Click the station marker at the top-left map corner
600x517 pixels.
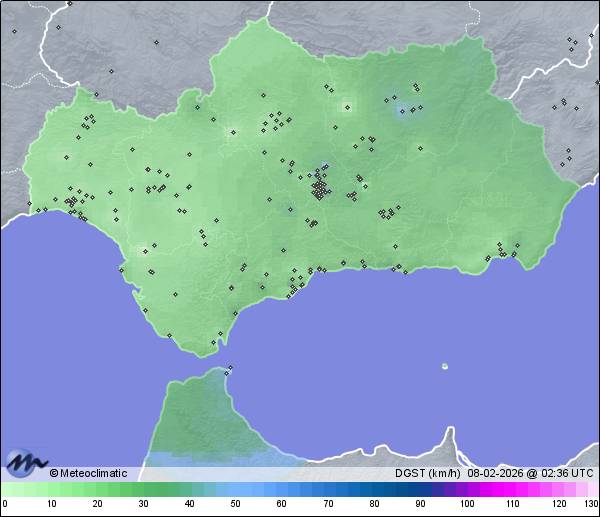14,30
